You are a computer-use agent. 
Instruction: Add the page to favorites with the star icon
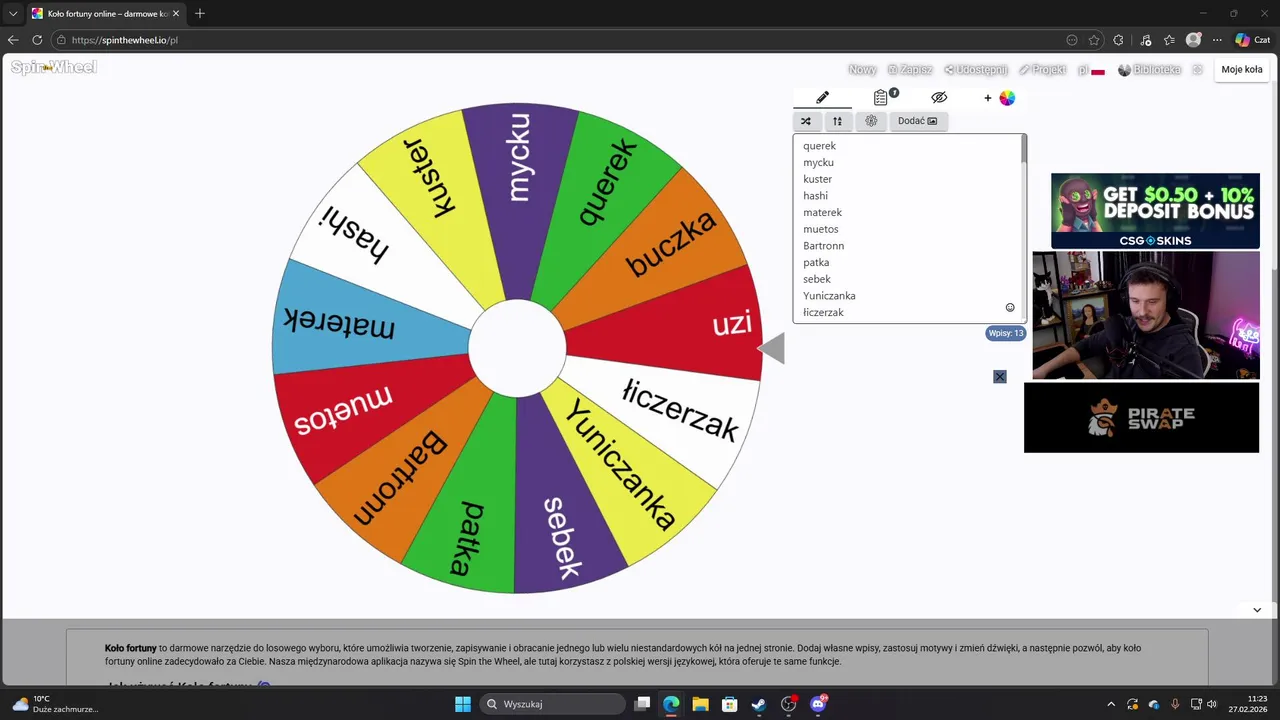1094,40
